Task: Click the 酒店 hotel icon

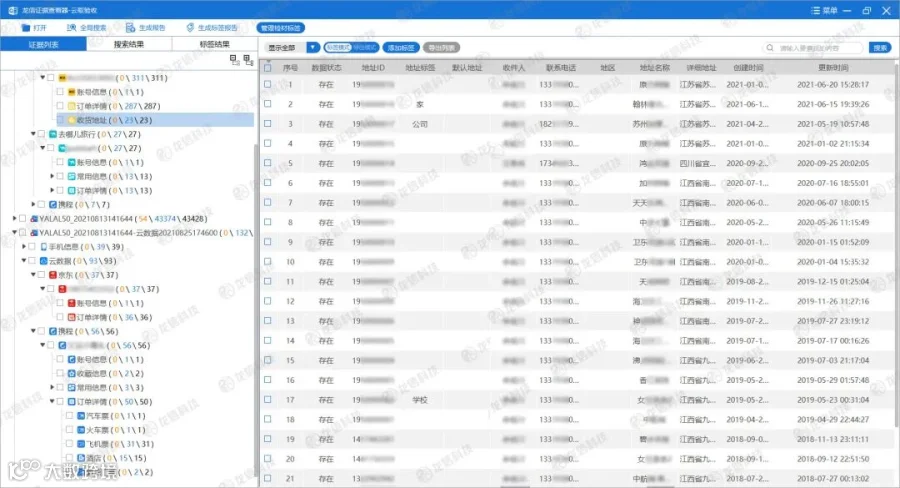Action: point(81,458)
